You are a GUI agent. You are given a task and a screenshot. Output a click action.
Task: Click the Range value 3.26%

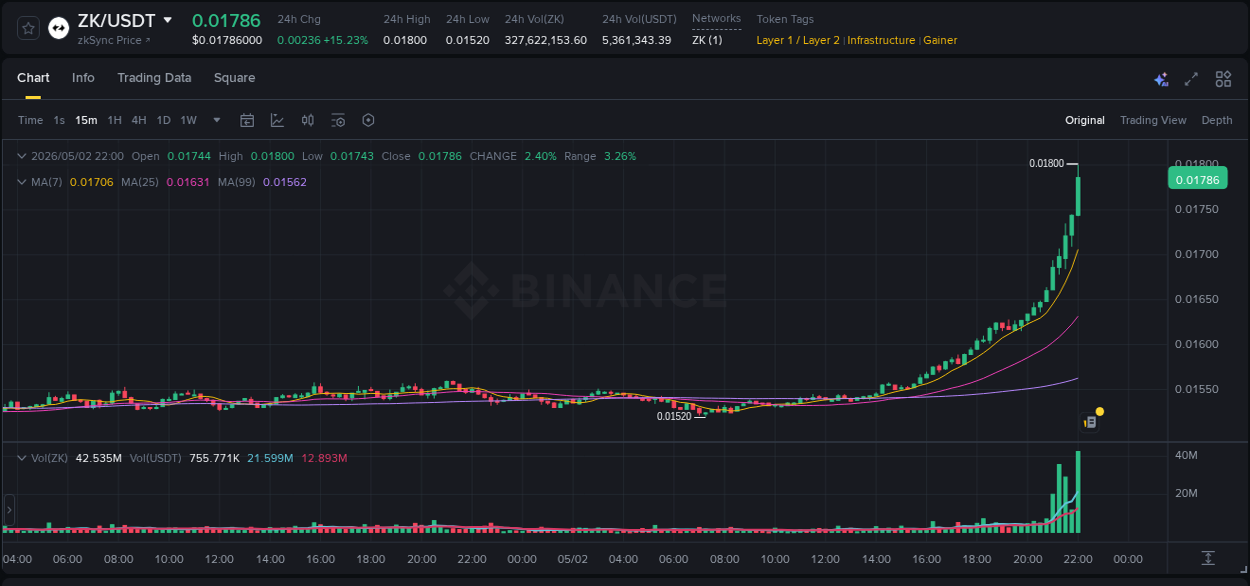point(620,156)
